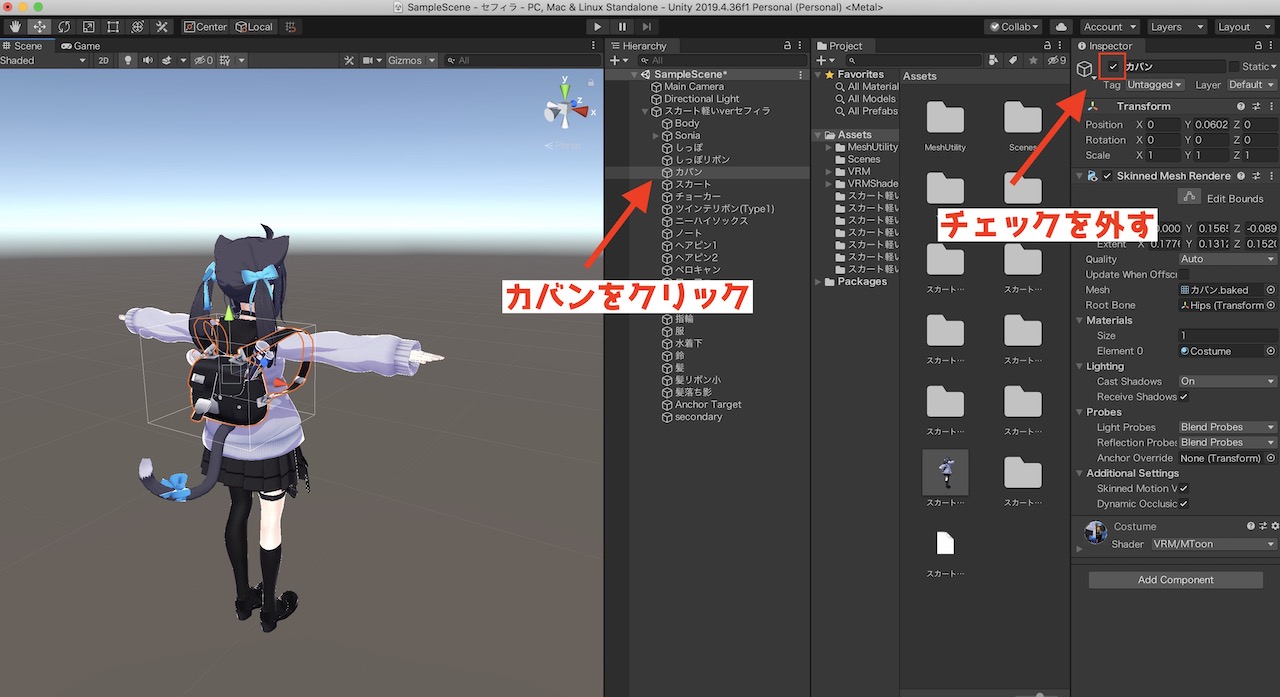
Task: Switch to the Game tab
Action: [80, 45]
